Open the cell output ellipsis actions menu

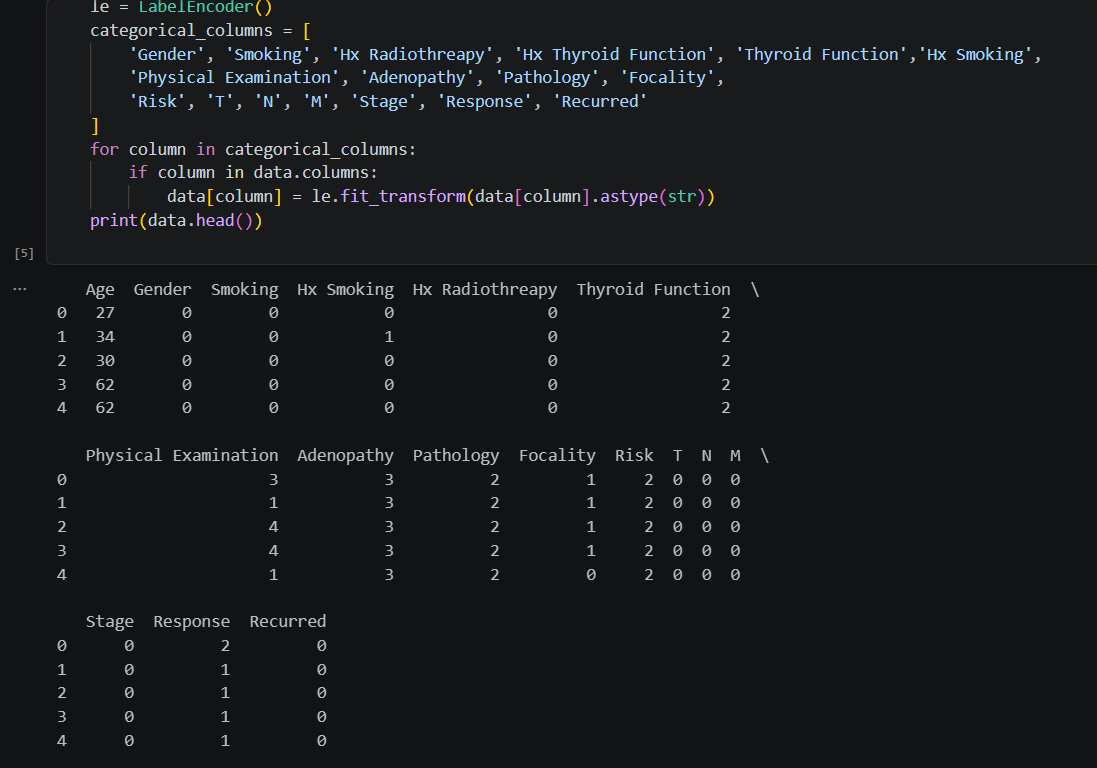pos(20,289)
